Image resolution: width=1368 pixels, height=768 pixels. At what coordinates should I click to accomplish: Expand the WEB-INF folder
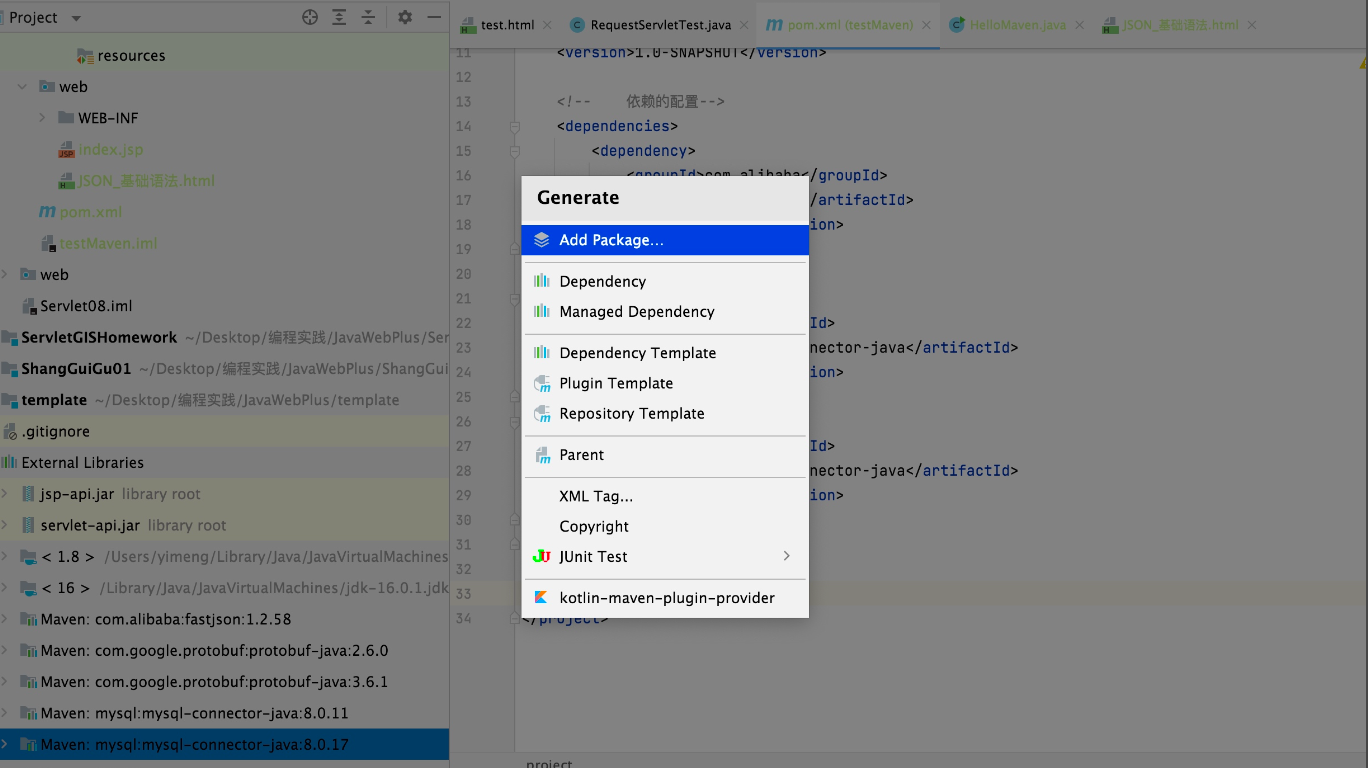[x=42, y=118]
